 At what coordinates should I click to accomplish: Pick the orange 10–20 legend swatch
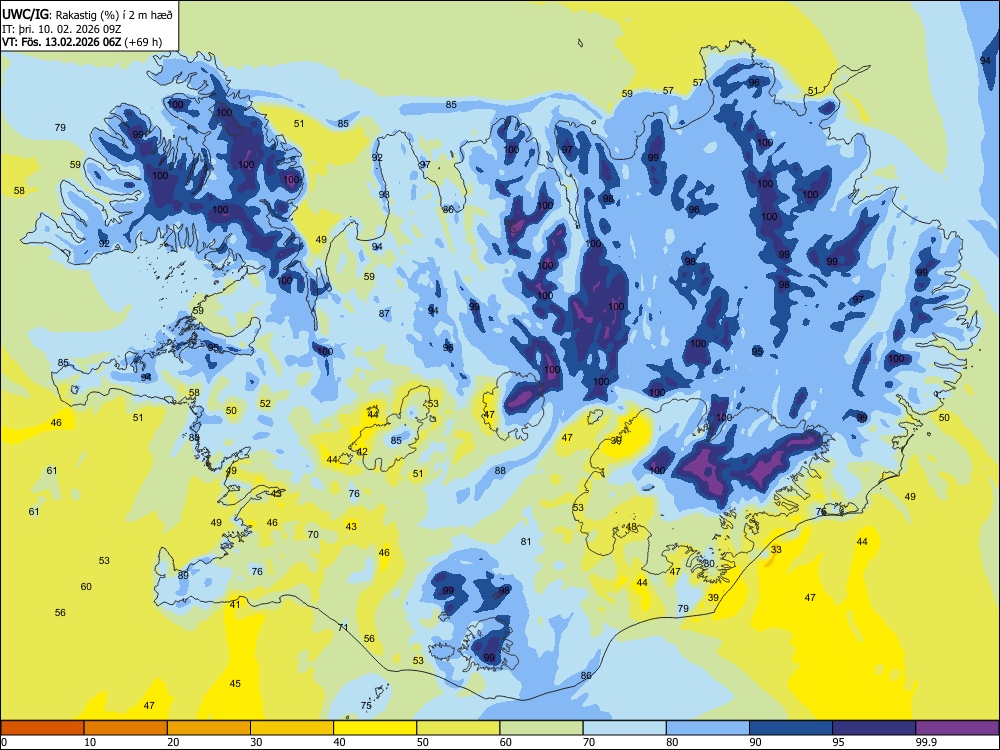(x=126, y=728)
